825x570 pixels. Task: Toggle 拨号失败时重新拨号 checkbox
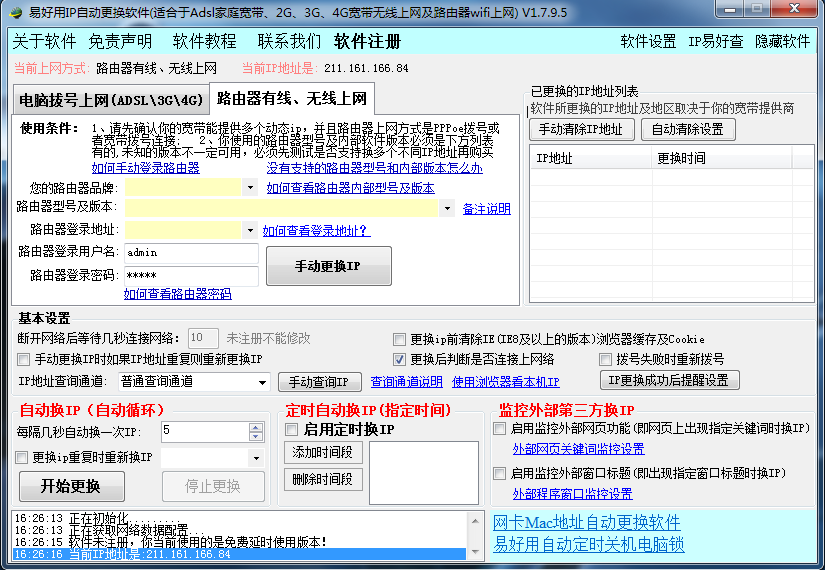[x=606, y=359]
